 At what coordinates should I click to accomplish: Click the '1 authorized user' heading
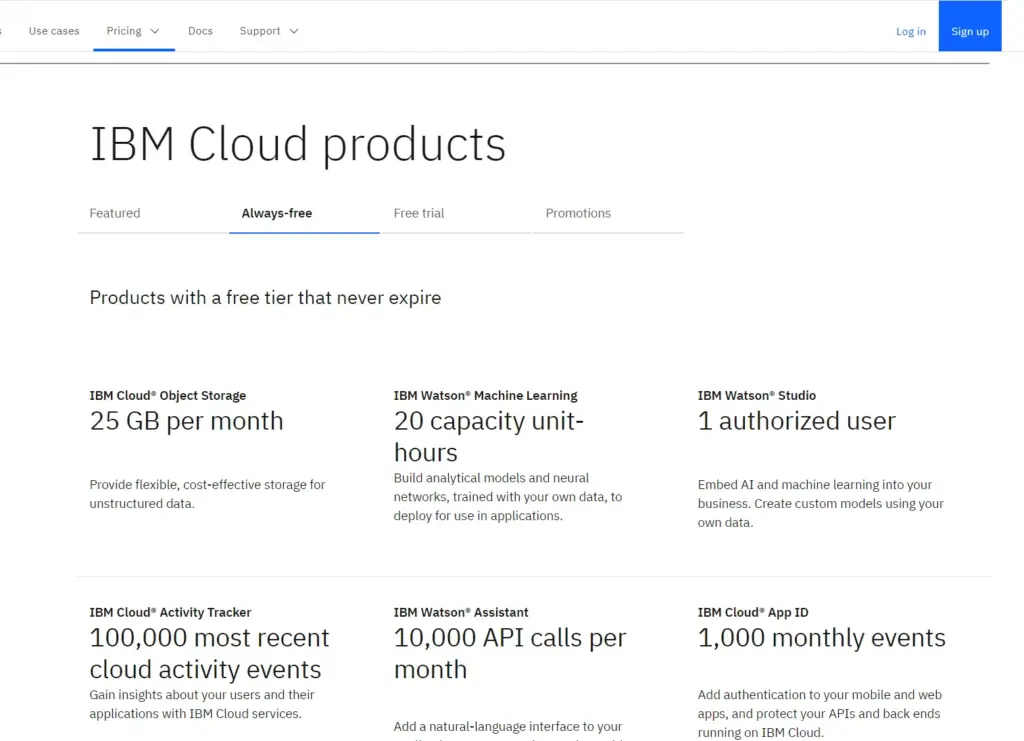[x=797, y=421]
